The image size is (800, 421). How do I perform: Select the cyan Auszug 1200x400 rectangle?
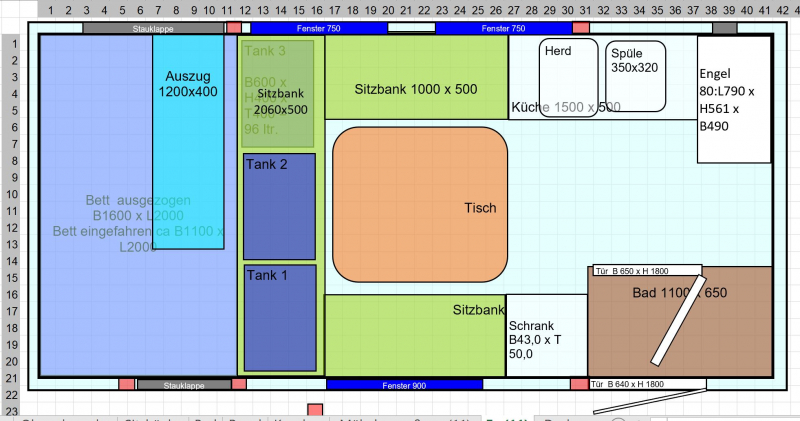(188, 142)
